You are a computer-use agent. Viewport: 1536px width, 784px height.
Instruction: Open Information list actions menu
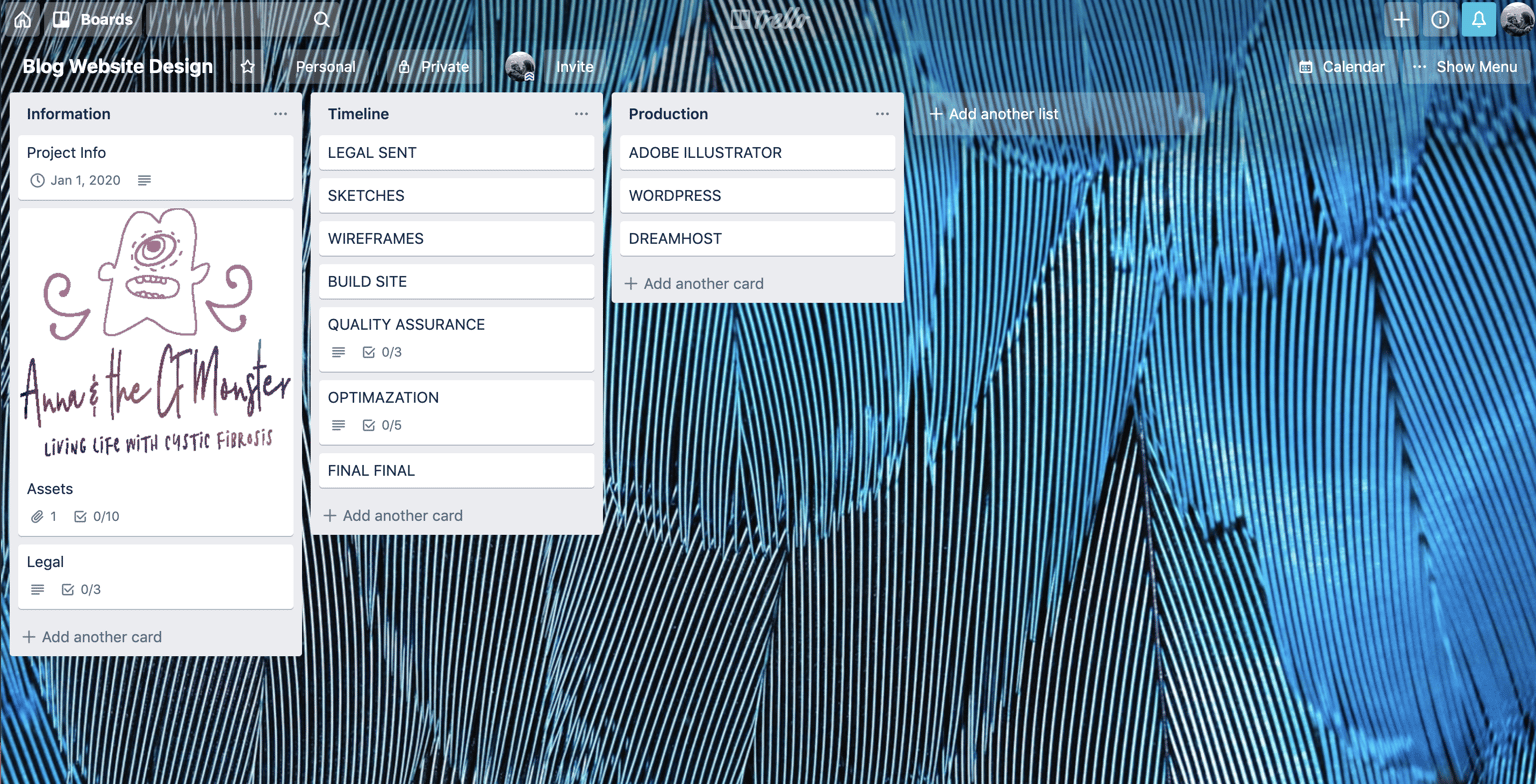280,114
